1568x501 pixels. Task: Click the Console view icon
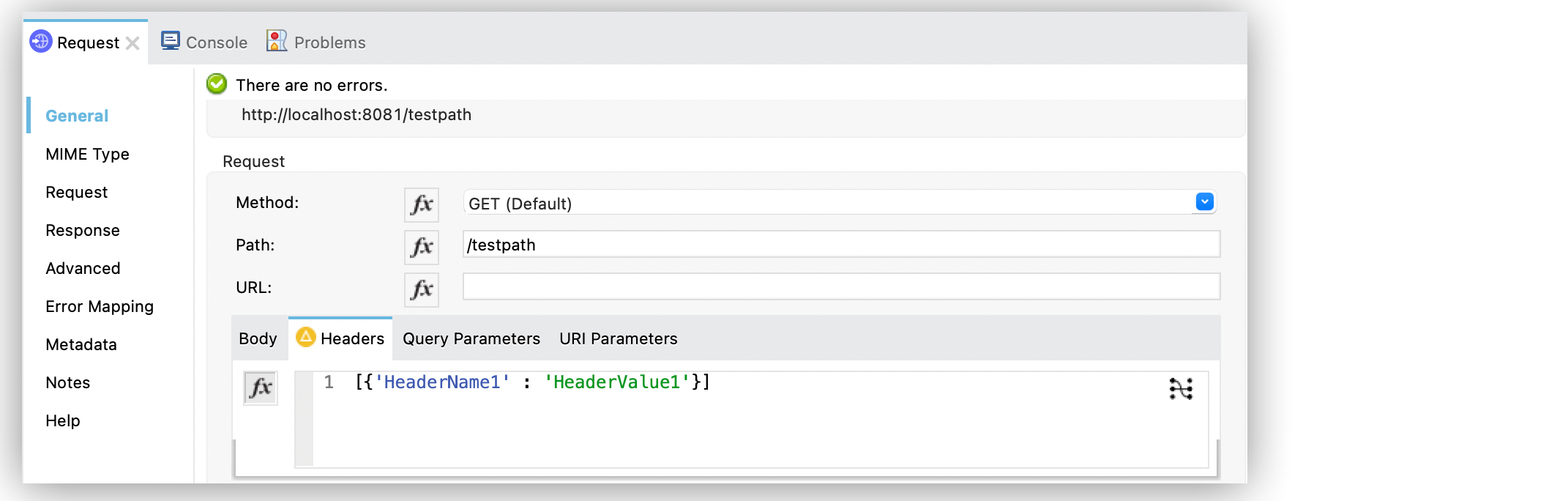pyautogui.click(x=171, y=41)
